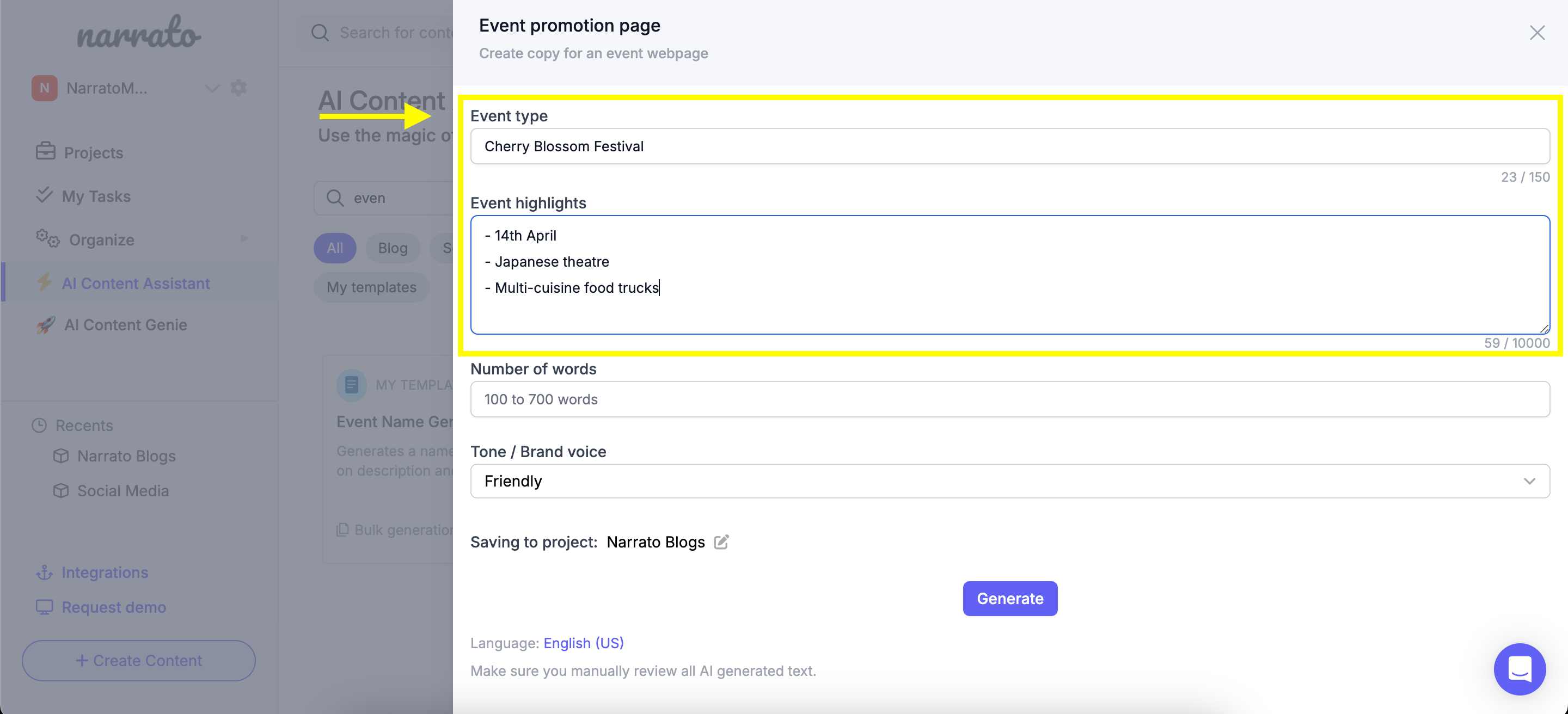Click the top search bar magnifier icon
The width and height of the screenshot is (1568, 714).
[x=320, y=33]
